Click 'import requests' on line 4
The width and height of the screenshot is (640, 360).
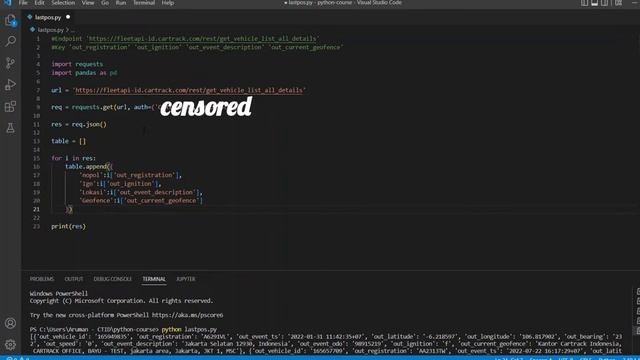(77, 64)
